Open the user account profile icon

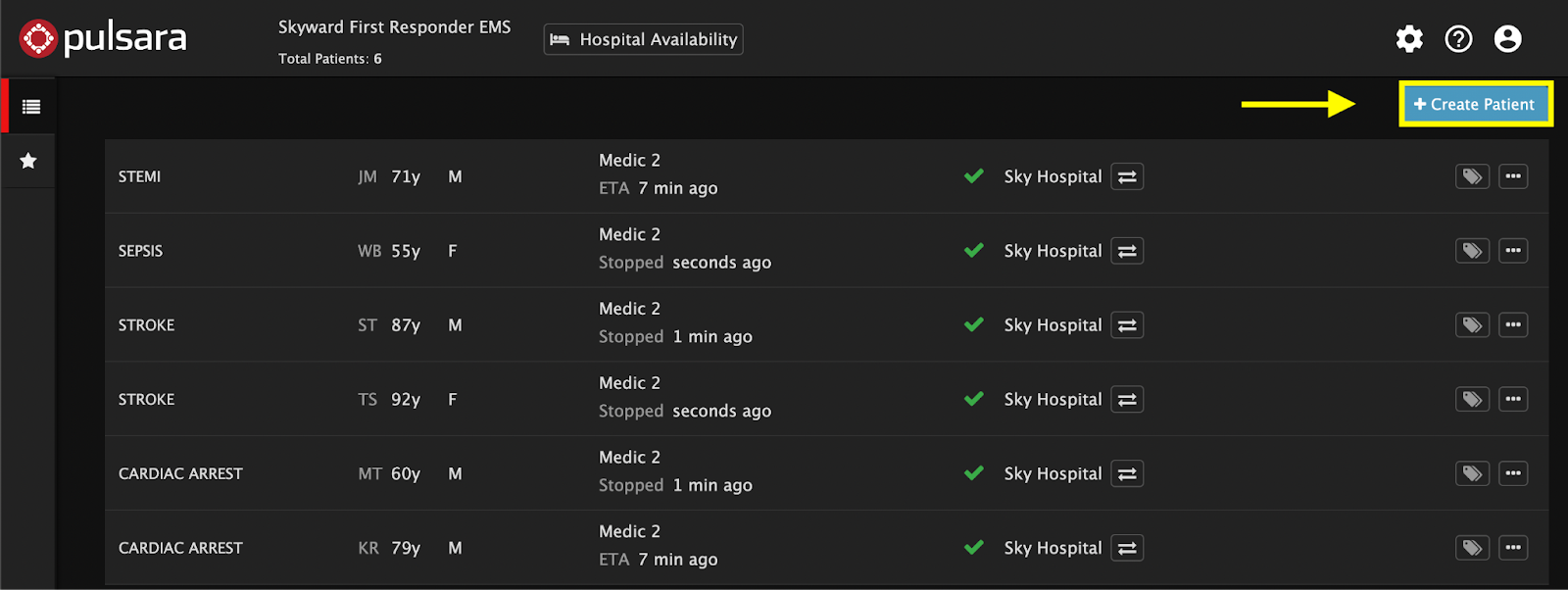pyautogui.click(x=1507, y=39)
